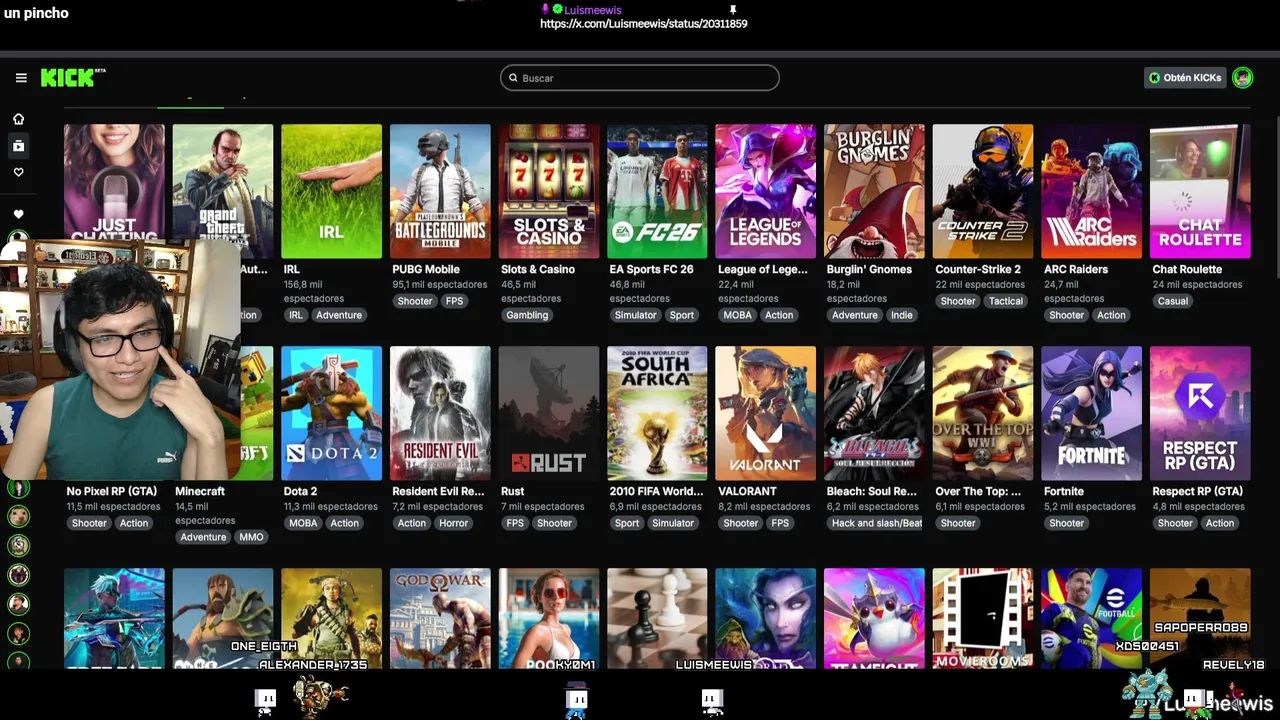Image resolution: width=1280 pixels, height=720 pixels.
Task: Select the Indie tag under Burglin' Gnomes
Action: [x=902, y=315]
